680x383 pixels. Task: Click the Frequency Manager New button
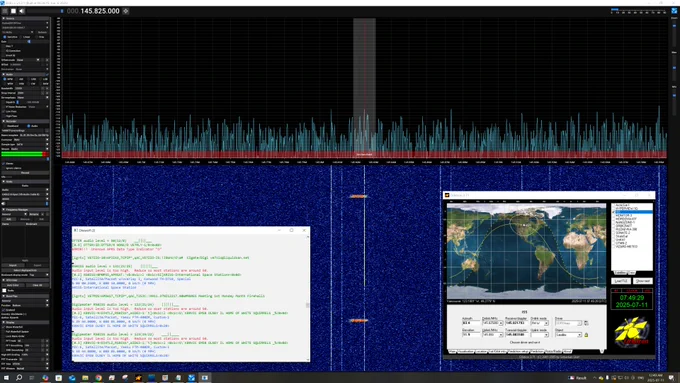(9, 219)
